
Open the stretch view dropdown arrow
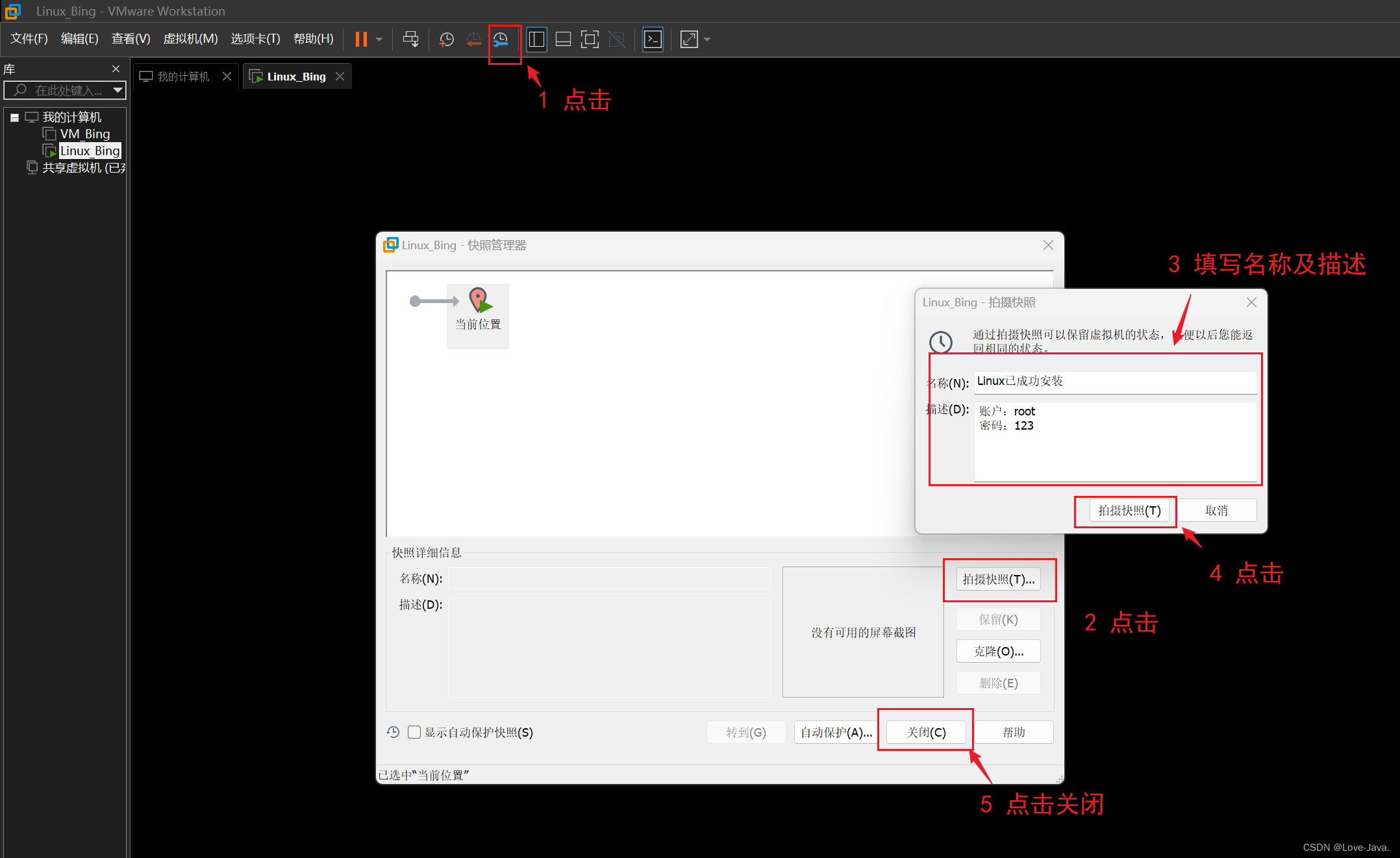[x=707, y=40]
